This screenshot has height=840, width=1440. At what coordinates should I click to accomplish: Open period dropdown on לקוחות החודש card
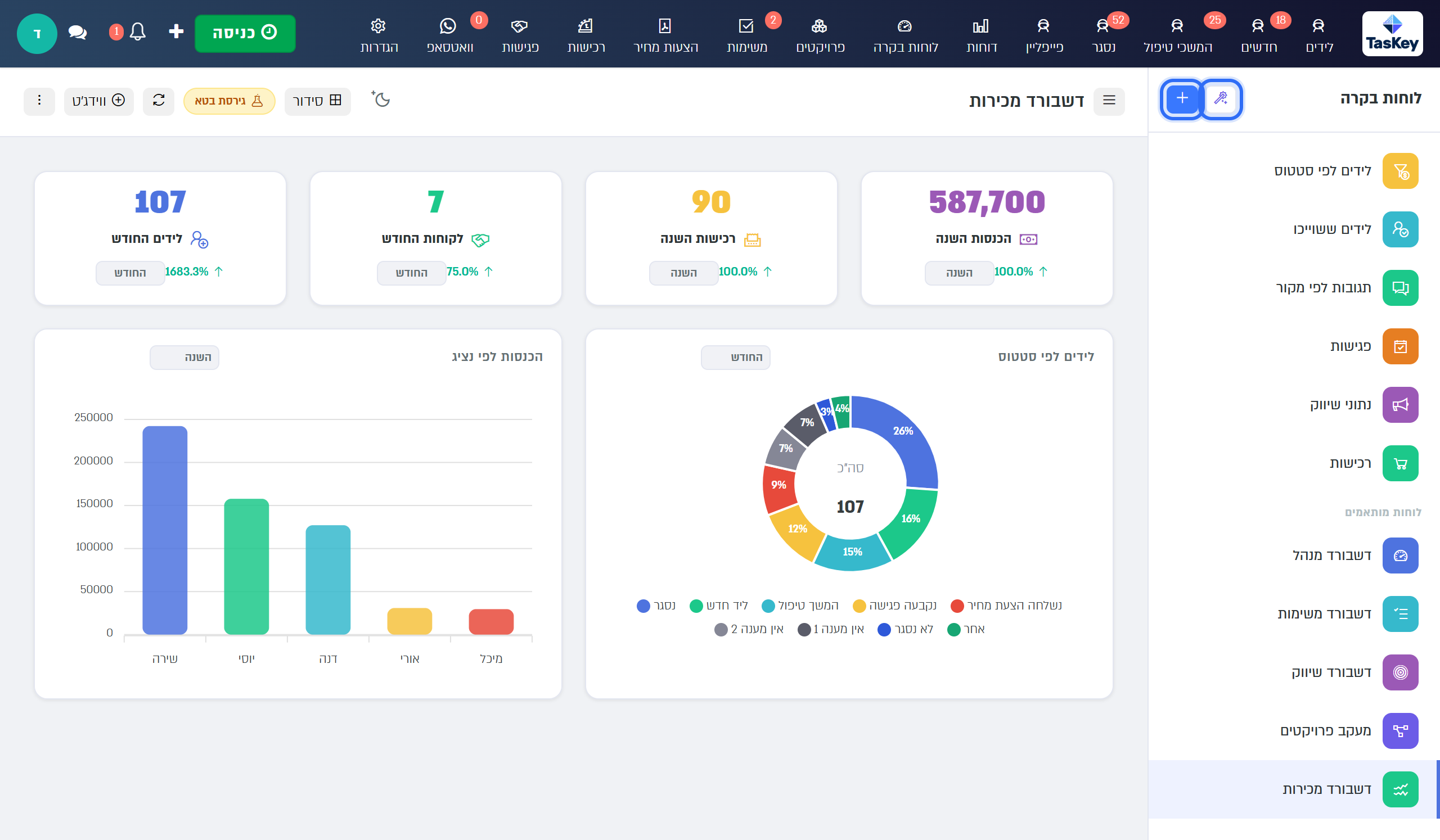pos(411,273)
